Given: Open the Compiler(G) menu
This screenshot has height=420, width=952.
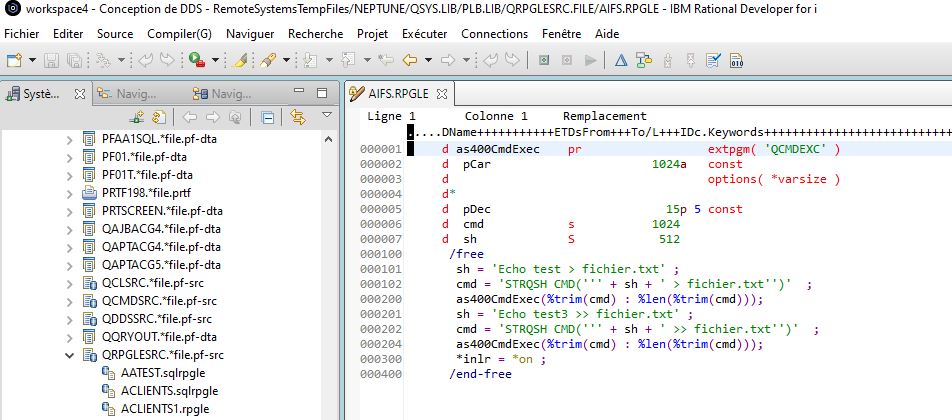Looking at the screenshot, I should pyautogui.click(x=179, y=34).
